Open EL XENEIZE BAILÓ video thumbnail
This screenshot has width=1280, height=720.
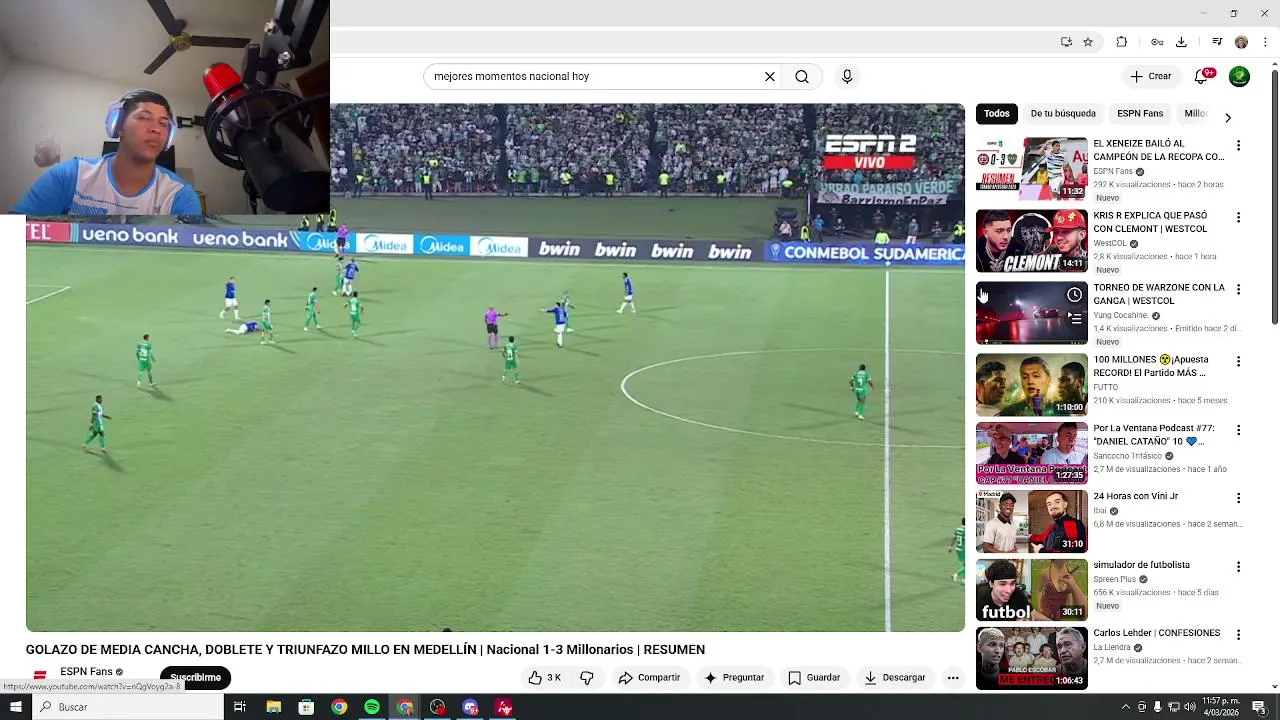pos(1031,169)
